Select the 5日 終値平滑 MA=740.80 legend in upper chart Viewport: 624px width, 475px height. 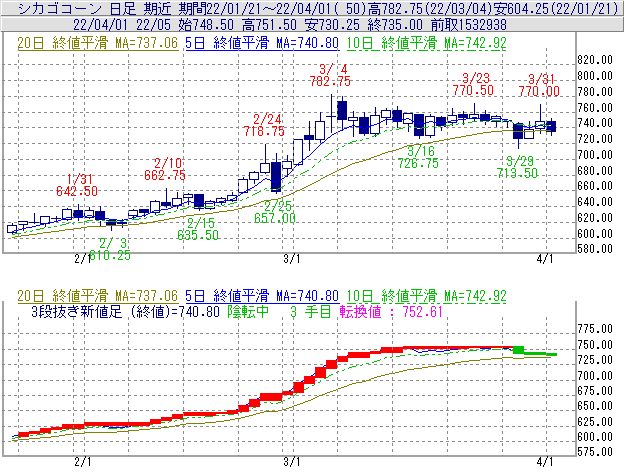(x=262, y=43)
